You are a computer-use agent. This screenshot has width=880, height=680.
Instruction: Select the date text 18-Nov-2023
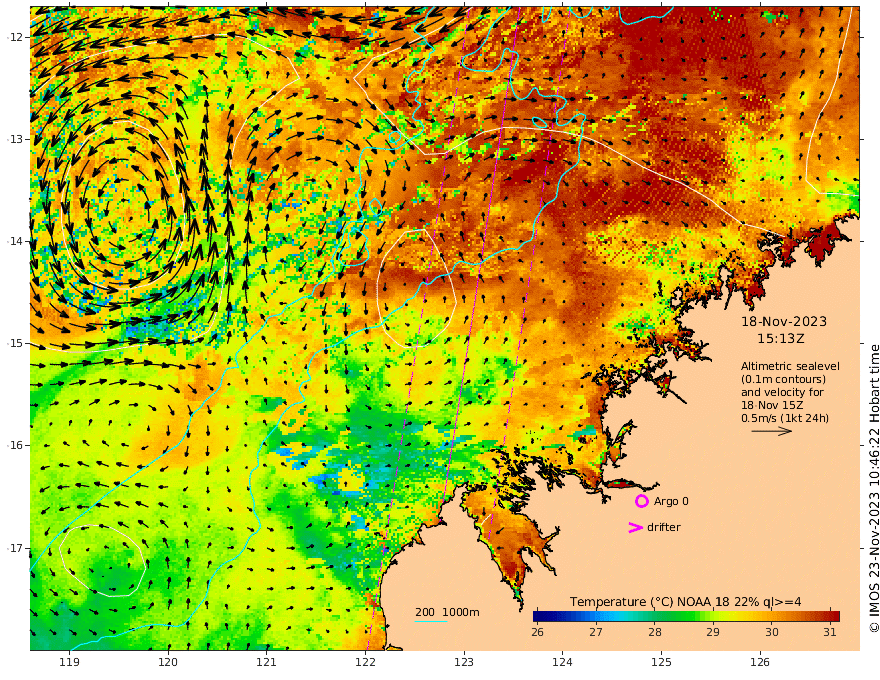pyautogui.click(x=784, y=321)
